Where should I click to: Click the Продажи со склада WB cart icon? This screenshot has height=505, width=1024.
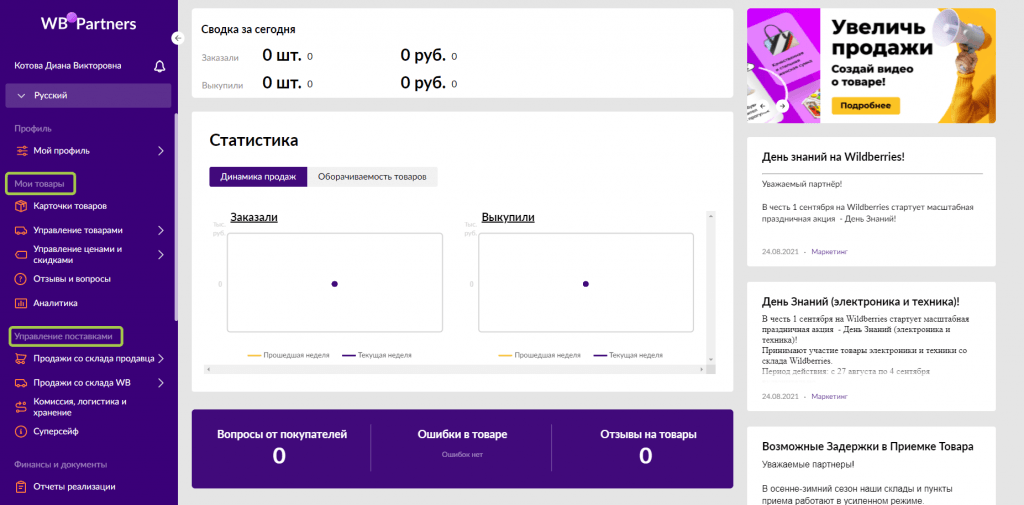(x=21, y=383)
